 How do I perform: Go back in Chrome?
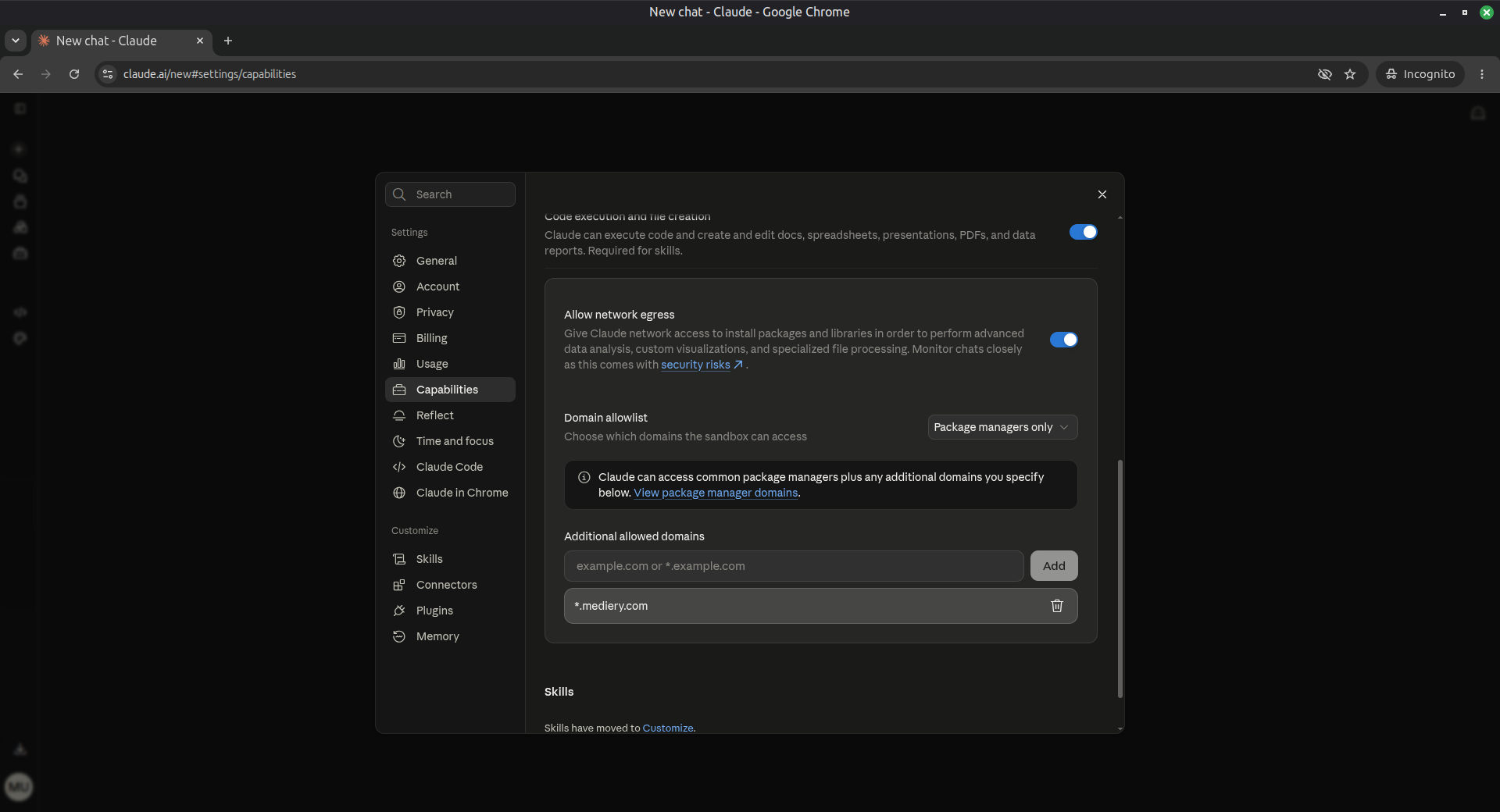(x=18, y=74)
